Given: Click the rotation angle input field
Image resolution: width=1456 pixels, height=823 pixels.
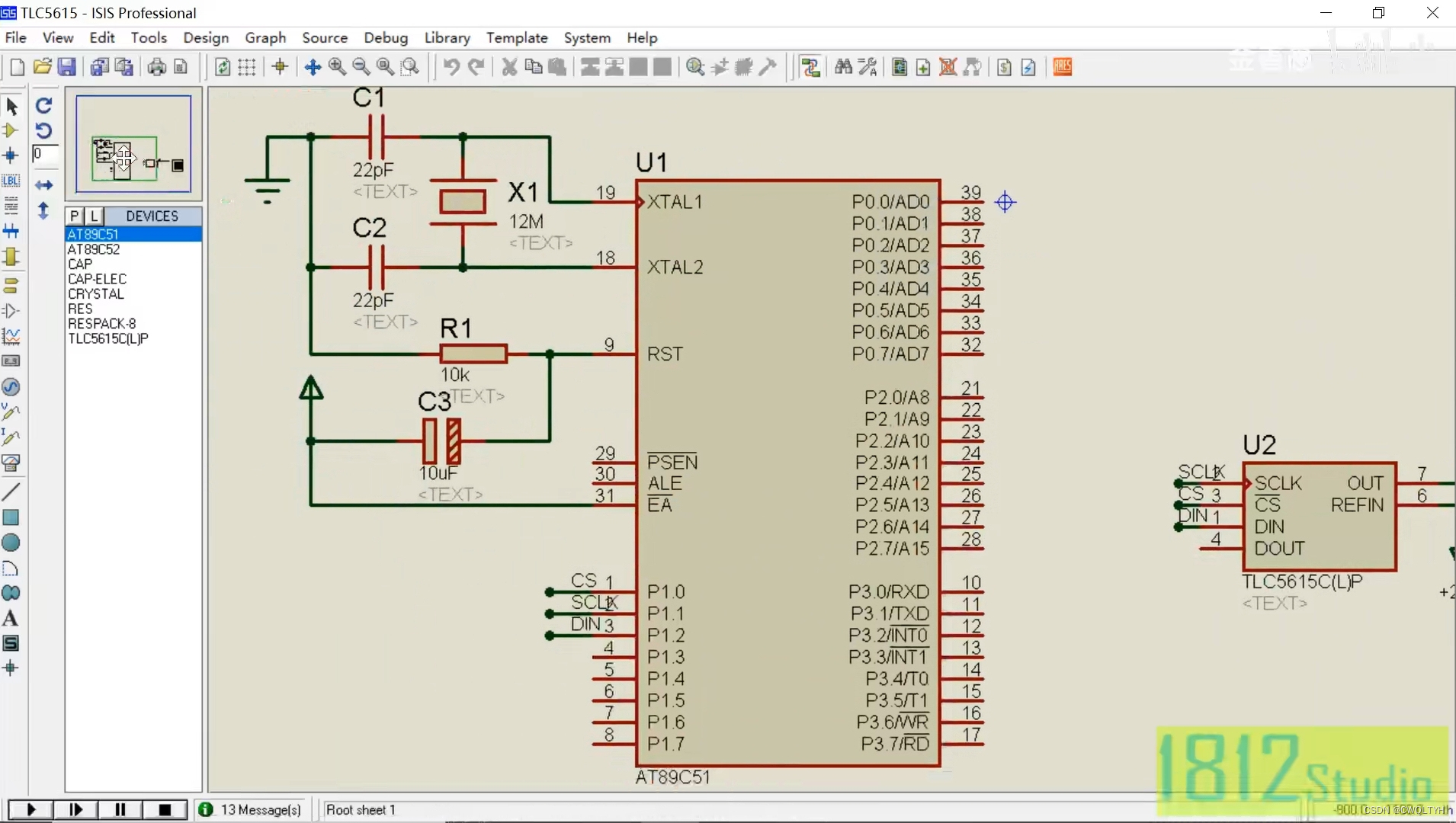Looking at the screenshot, I should (45, 154).
